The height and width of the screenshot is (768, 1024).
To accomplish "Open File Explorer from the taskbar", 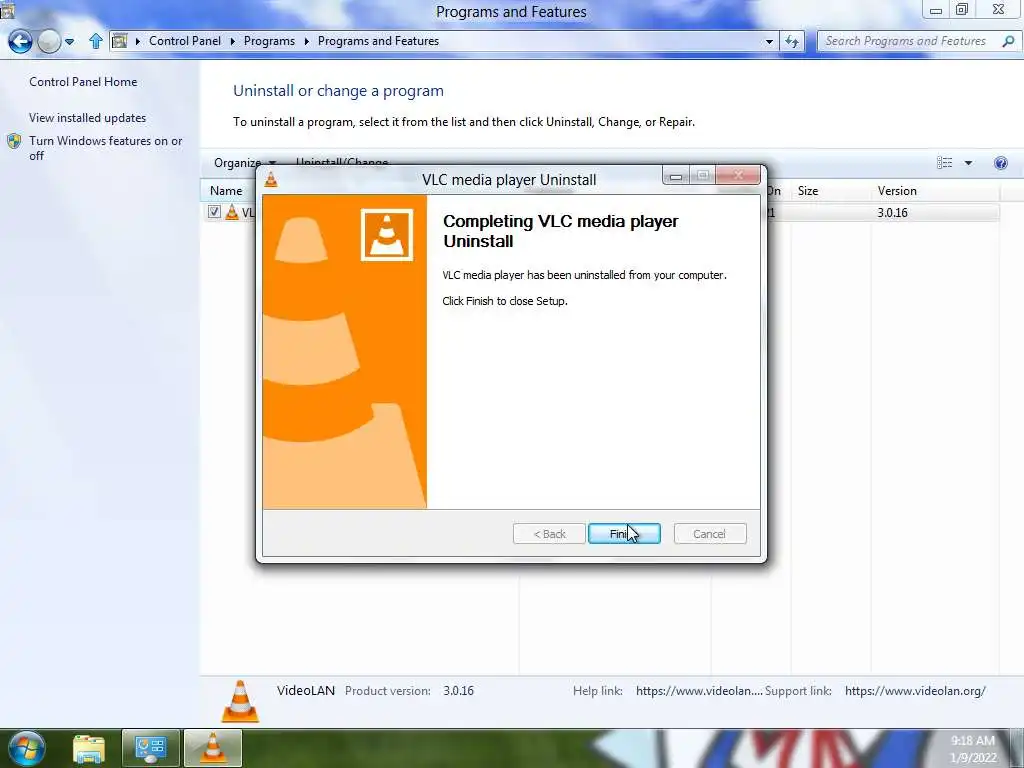I will coord(89,748).
